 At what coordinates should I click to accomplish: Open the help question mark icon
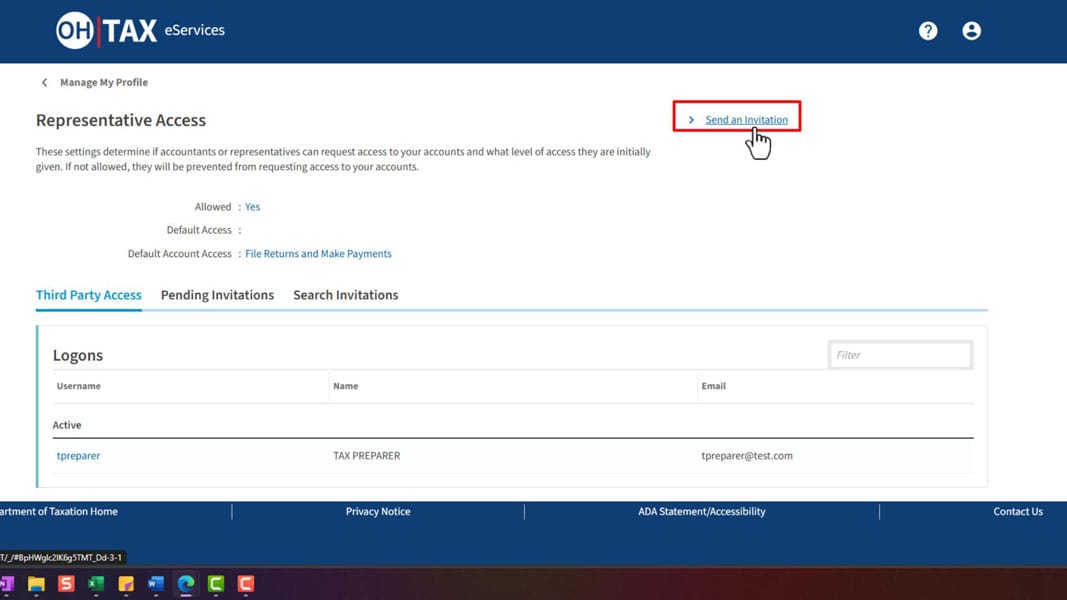pos(928,31)
